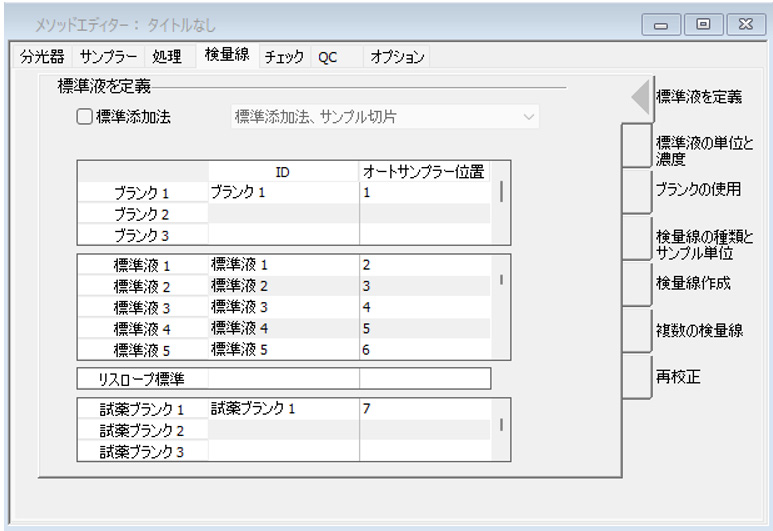
Task: Open the 標準添加法、サンプル切片 dropdown
Action: click(x=380, y=117)
